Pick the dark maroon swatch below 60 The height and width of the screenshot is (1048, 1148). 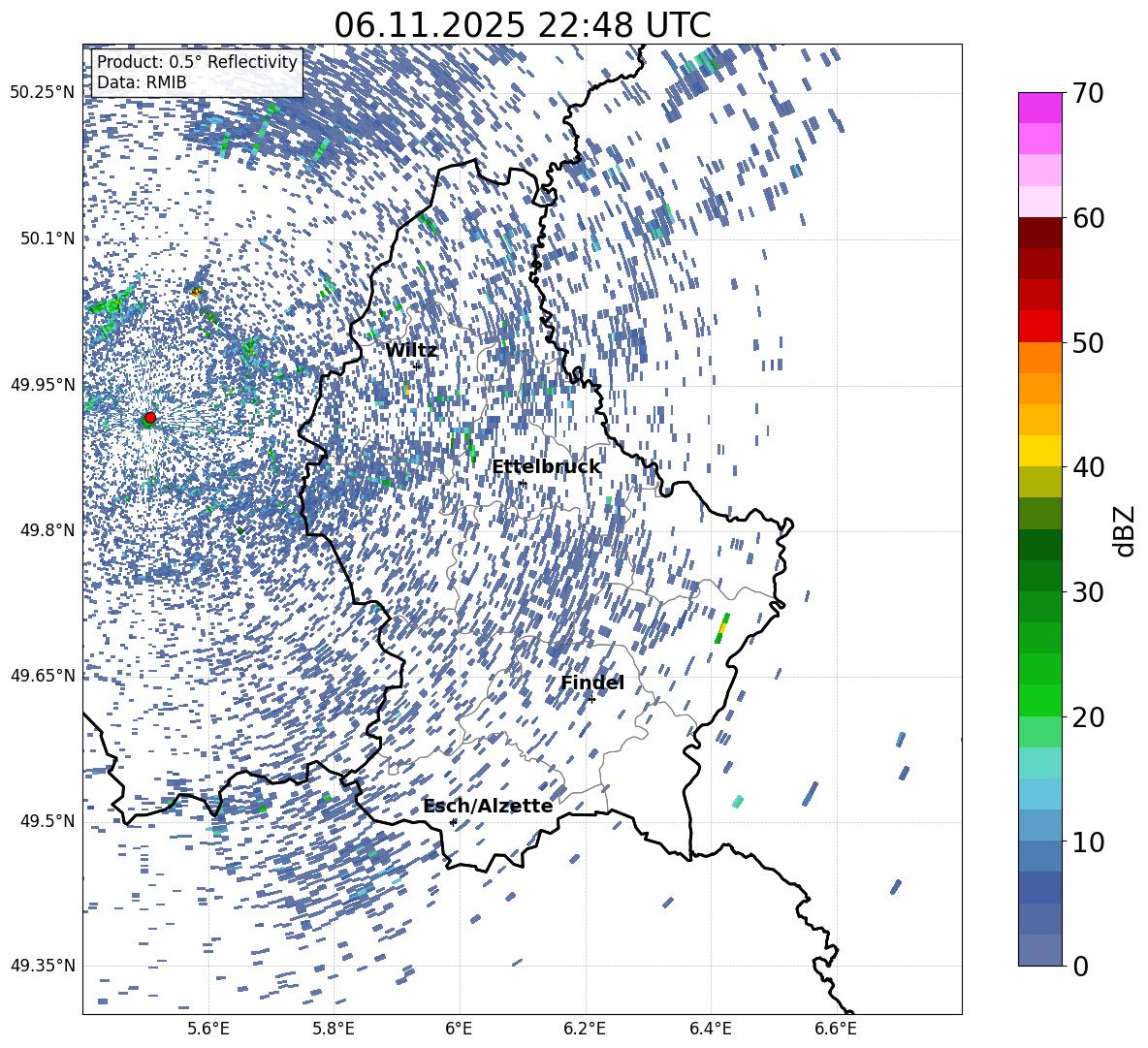(x=1039, y=233)
